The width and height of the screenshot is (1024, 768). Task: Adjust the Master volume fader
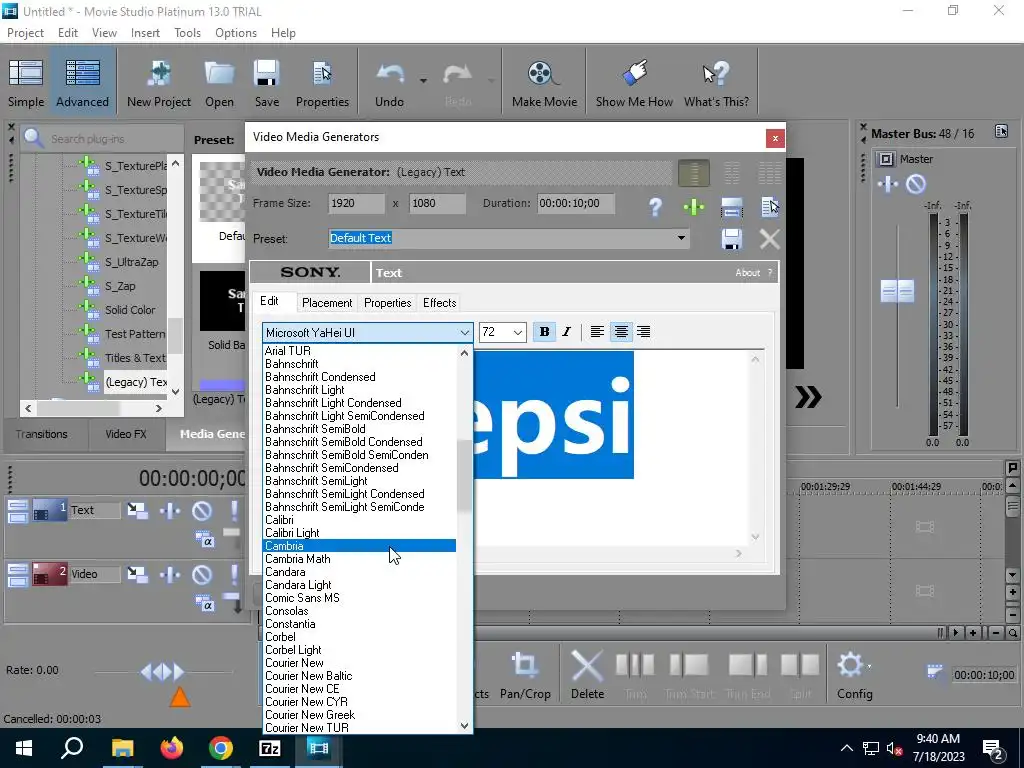pos(897,291)
